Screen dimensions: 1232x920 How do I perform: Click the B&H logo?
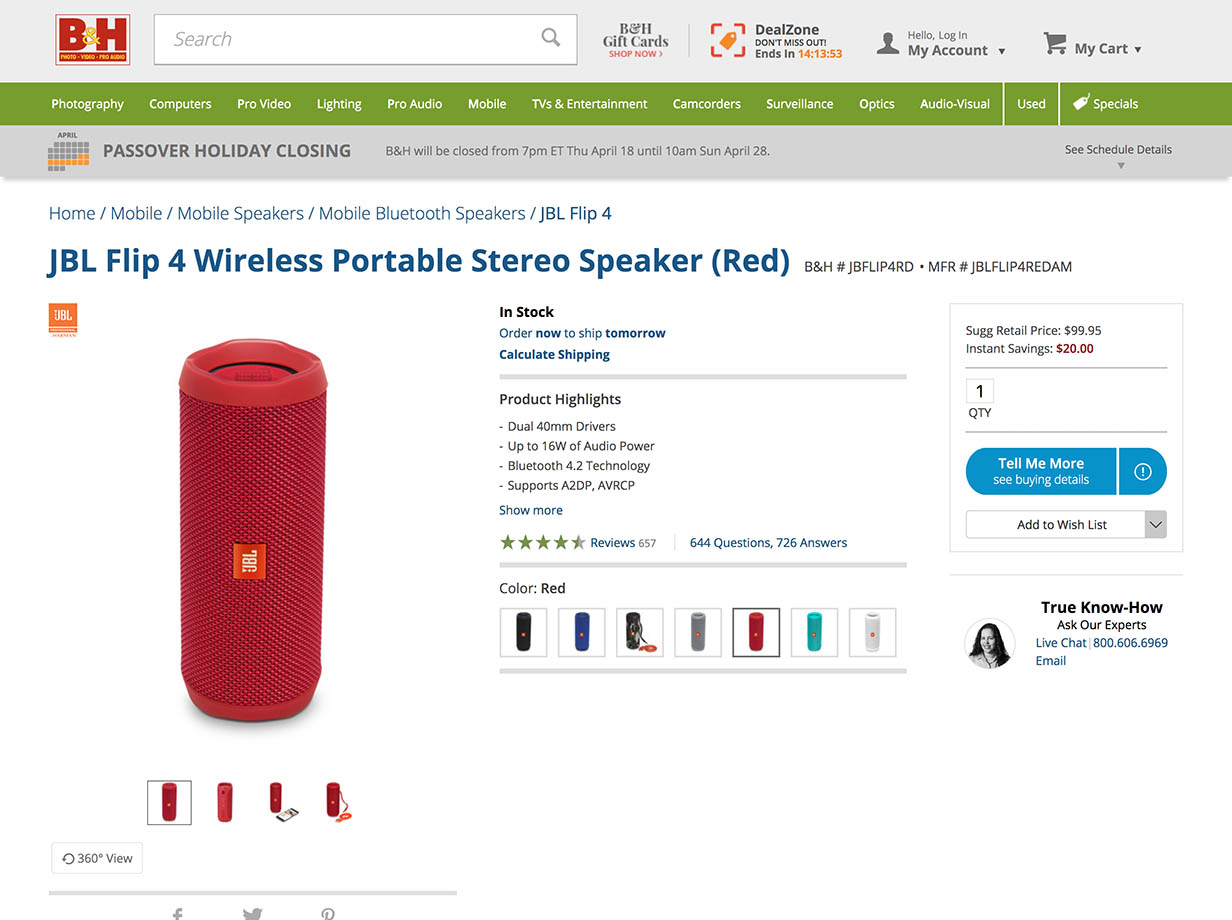pyautogui.click(x=93, y=40)
